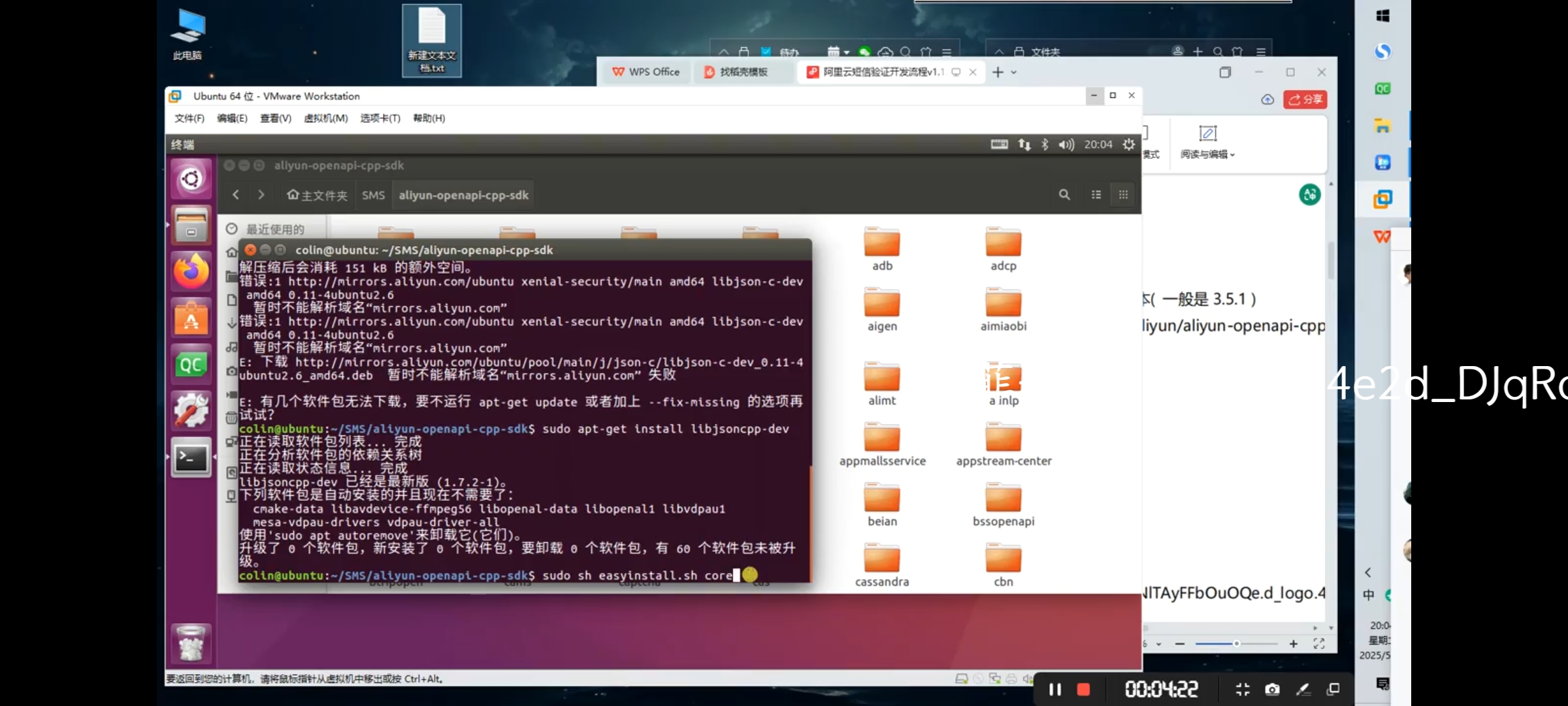The image size is (1568, 706).
Task: Open the Trash icon in launcher
Action: 191,643
